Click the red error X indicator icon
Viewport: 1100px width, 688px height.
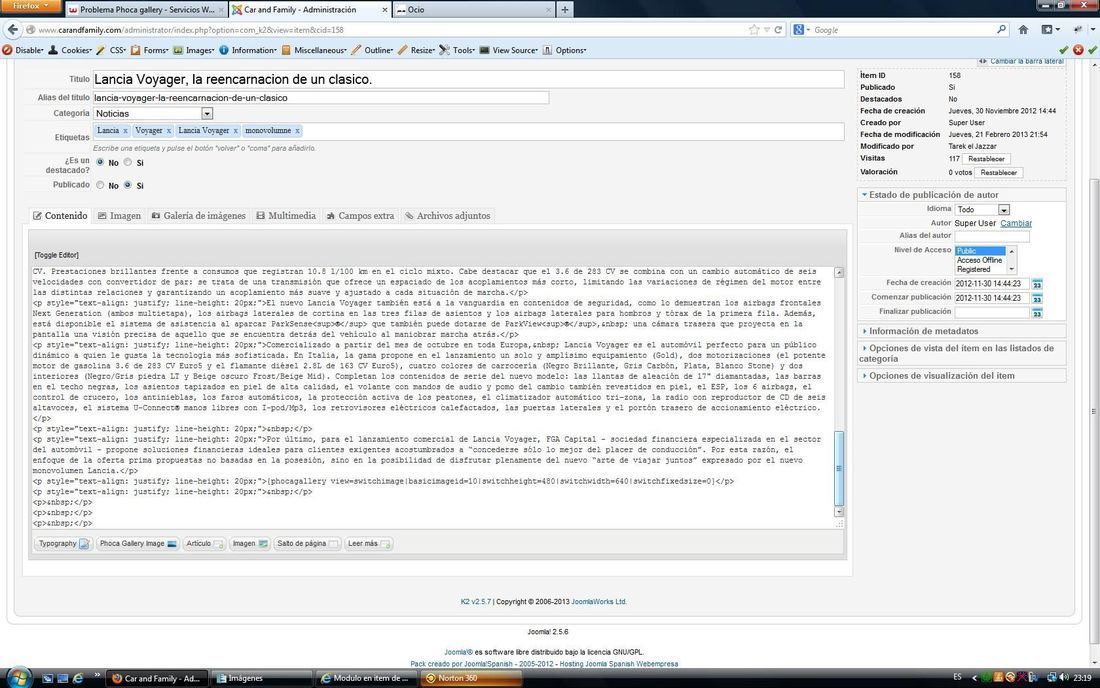pyautogui.click(x=1078, y=50)
